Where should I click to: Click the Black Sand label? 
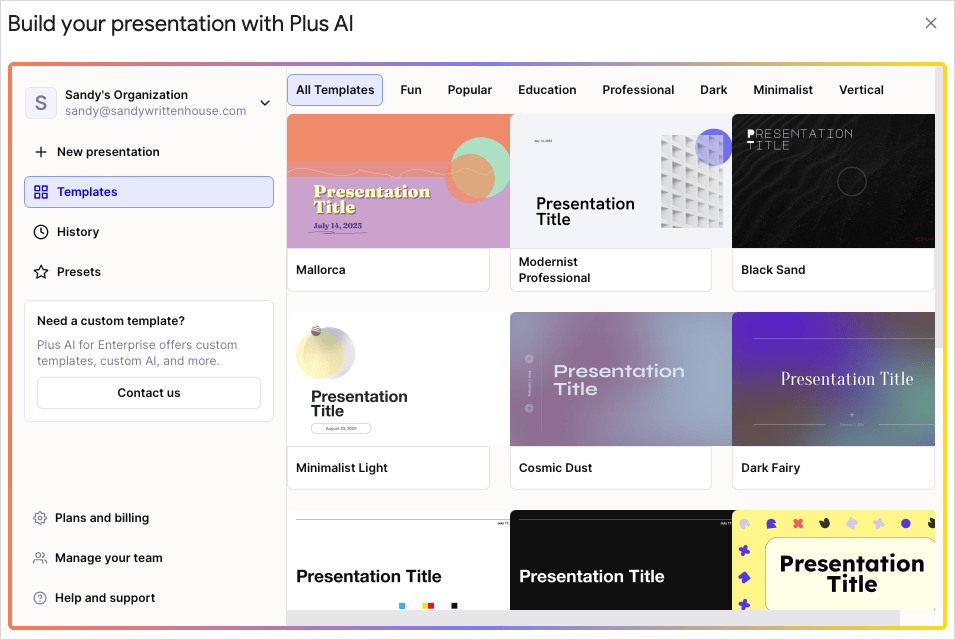[773, 270]
